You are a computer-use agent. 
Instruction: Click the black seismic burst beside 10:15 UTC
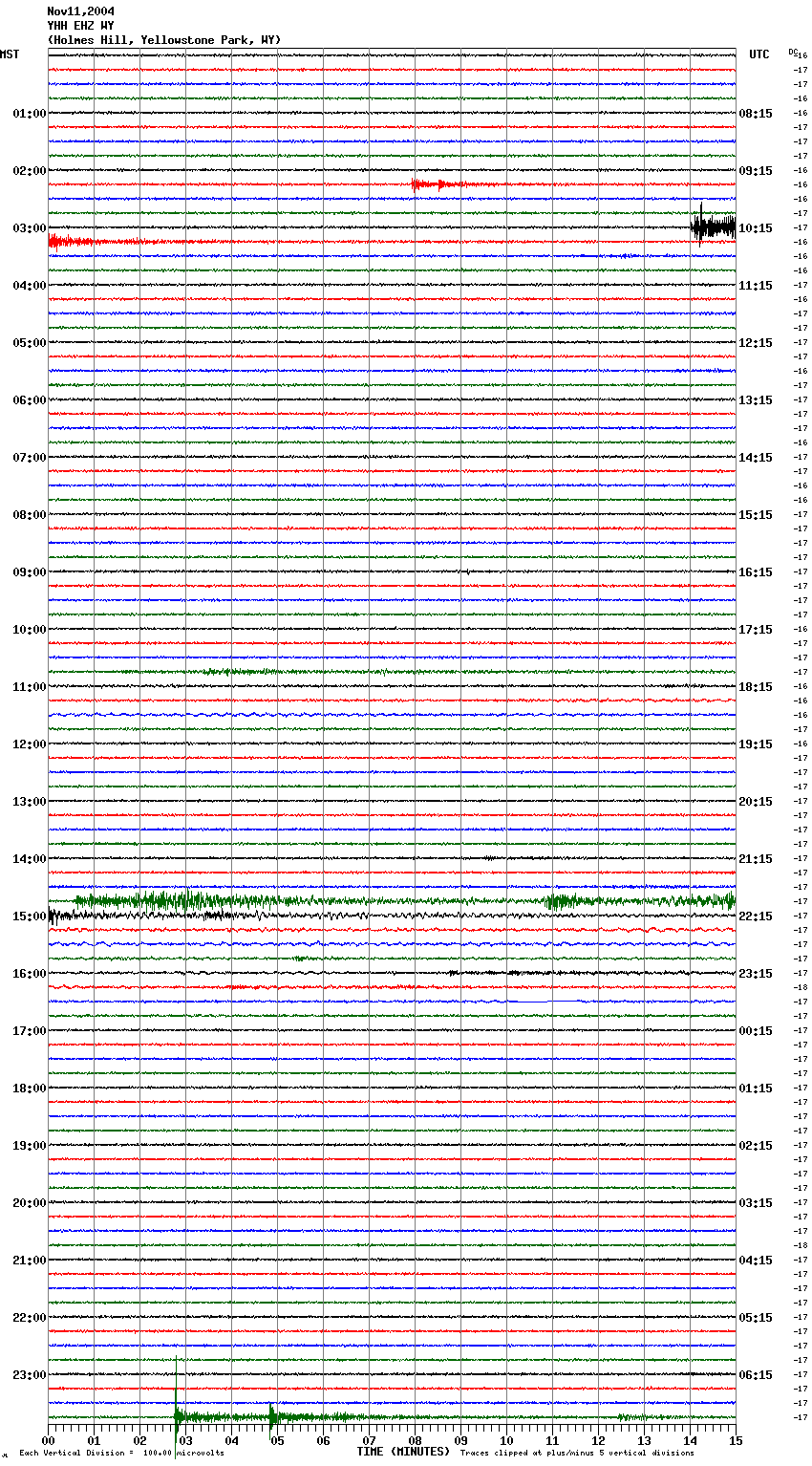[713, 226]
